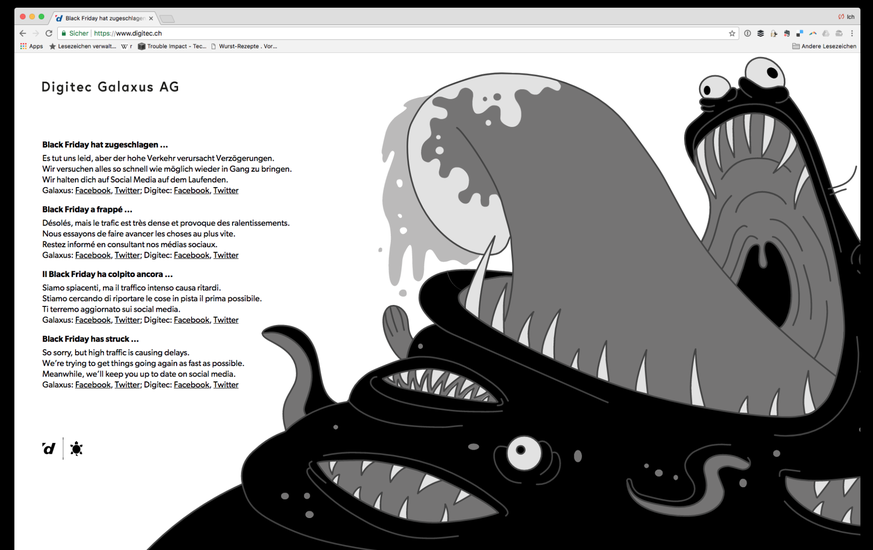Click the Buffer stacked-layers extension icon
The height and width of the screenshot is (550, 873).
pyautogui.click(x=760, y=33)
